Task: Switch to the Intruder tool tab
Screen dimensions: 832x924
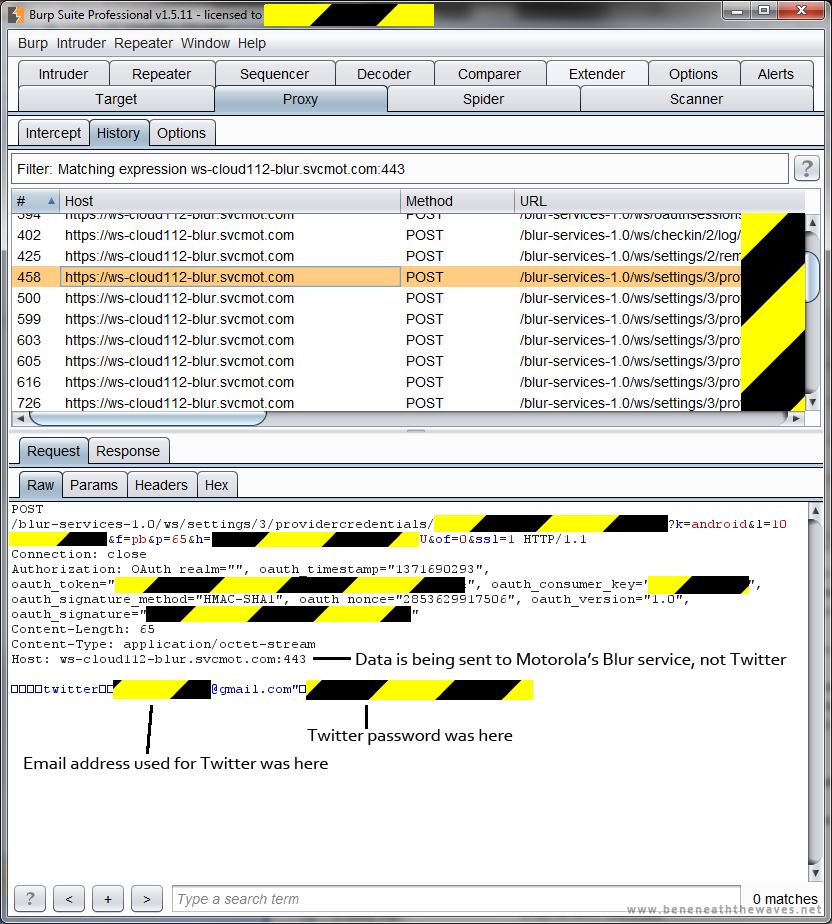Action: [63, 74]
